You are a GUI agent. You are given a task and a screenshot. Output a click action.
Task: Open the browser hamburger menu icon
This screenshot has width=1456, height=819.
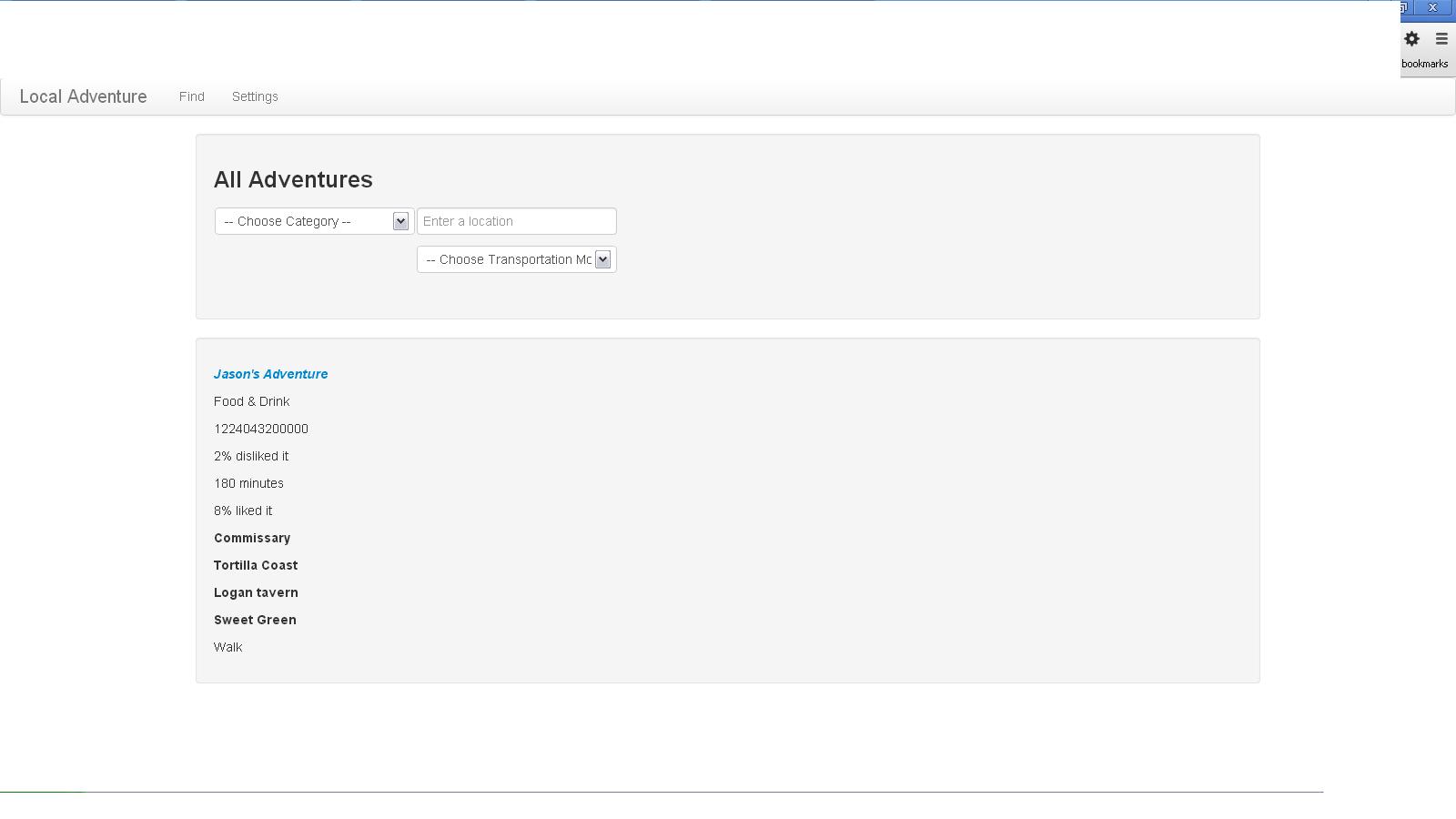tap(1441, 39)
